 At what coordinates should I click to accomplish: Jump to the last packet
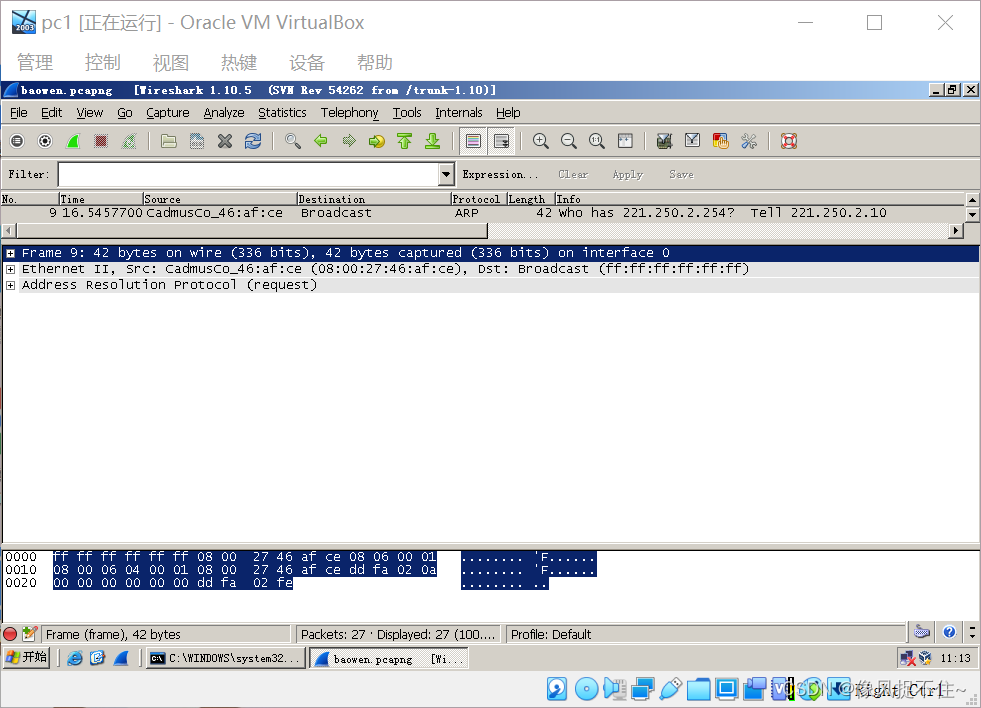click(432, 141)
